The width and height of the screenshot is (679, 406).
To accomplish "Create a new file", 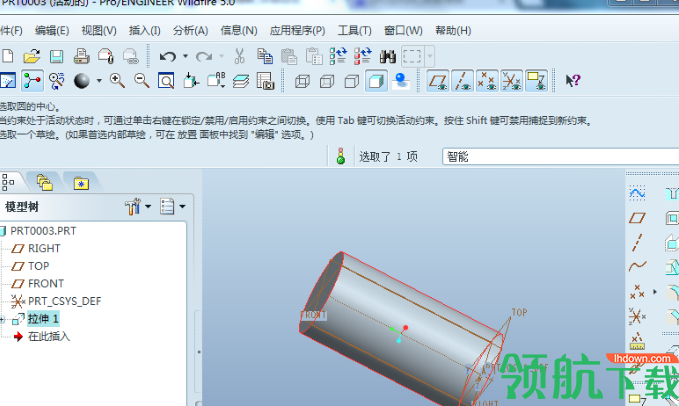I will pos(7,56).
